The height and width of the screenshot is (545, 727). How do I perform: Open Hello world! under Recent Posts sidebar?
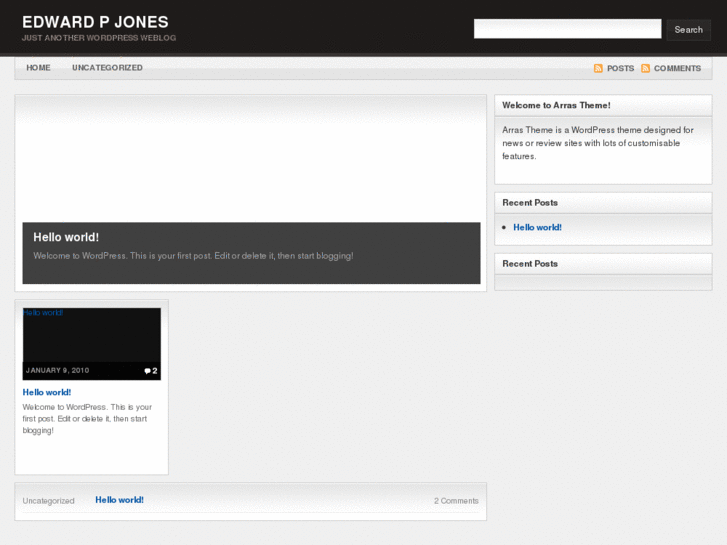537,227
